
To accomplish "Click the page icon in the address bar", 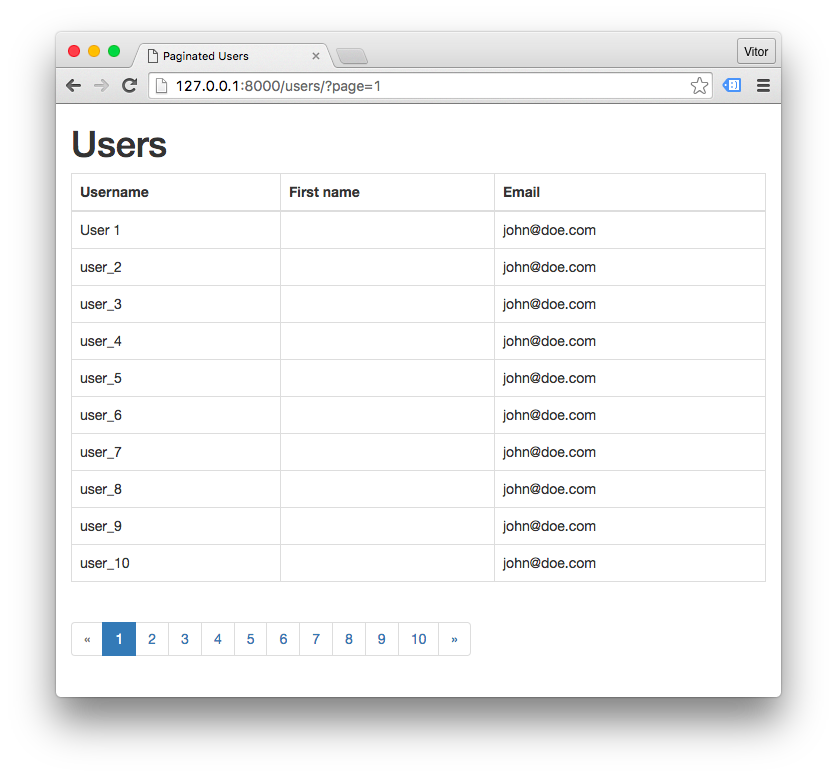I will coord(161,86).
